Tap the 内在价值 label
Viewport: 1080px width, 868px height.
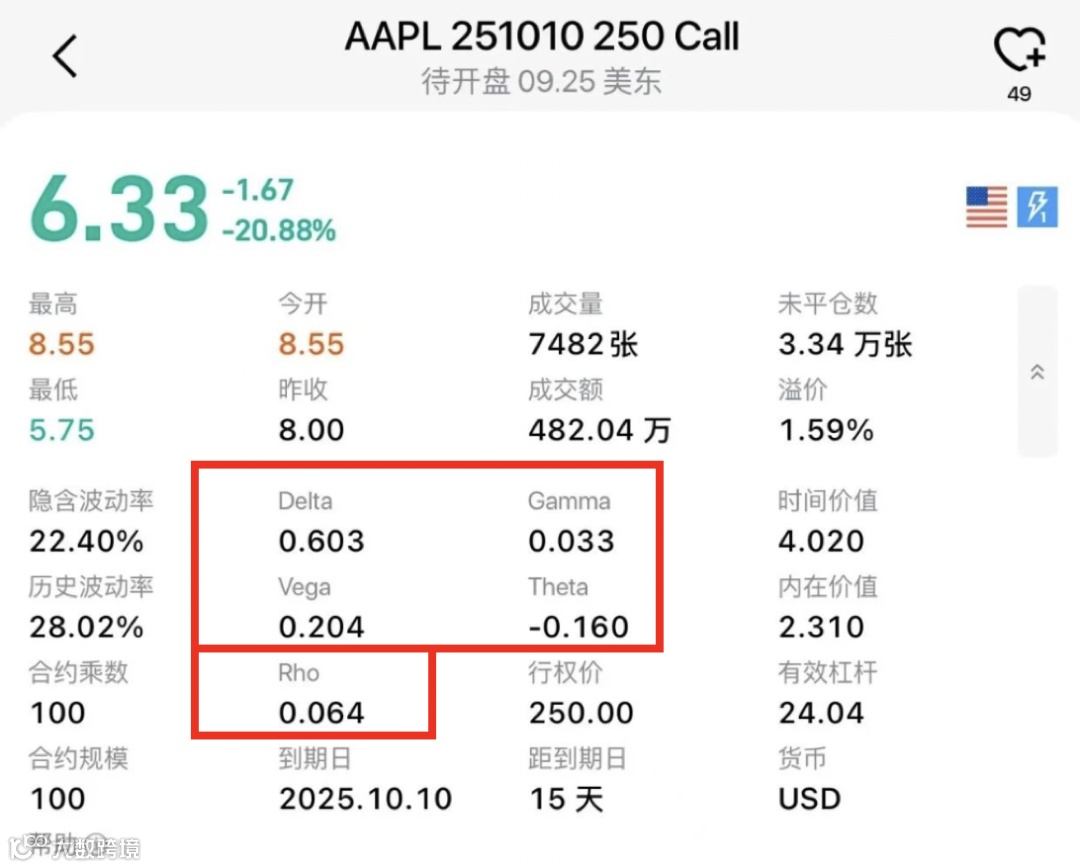[x=828, y=587]
